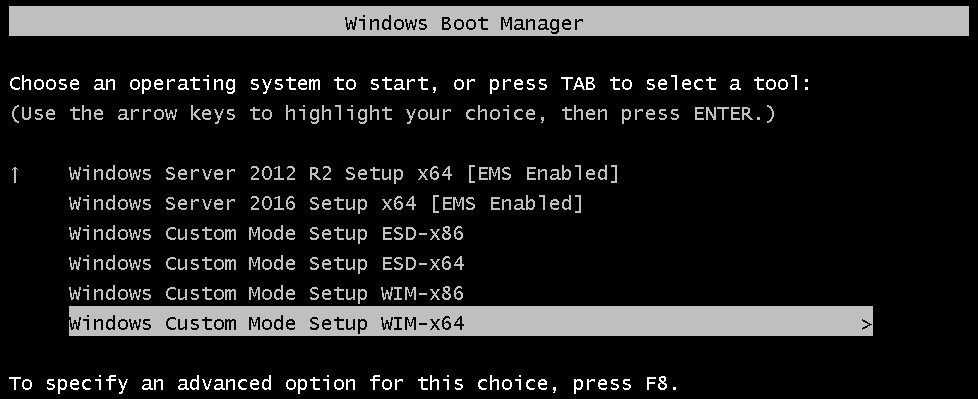
Task: Click "Choose an operating system" heading text
Action: point(165,84)
